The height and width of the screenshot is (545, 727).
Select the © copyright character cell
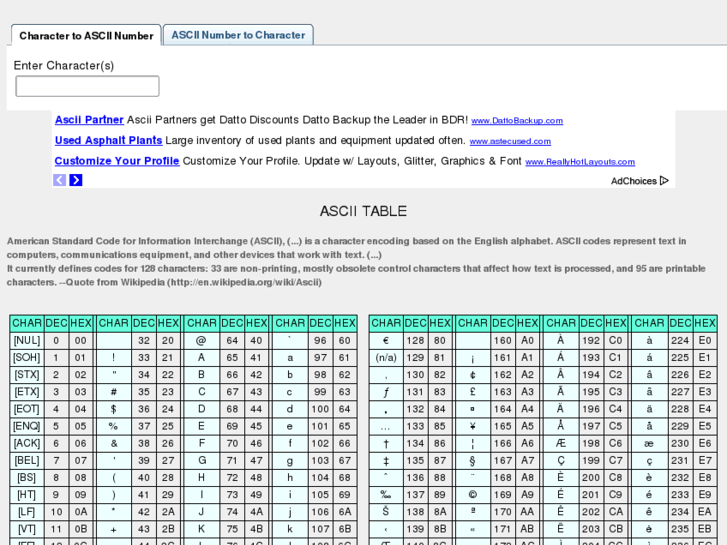click(472, 495)
